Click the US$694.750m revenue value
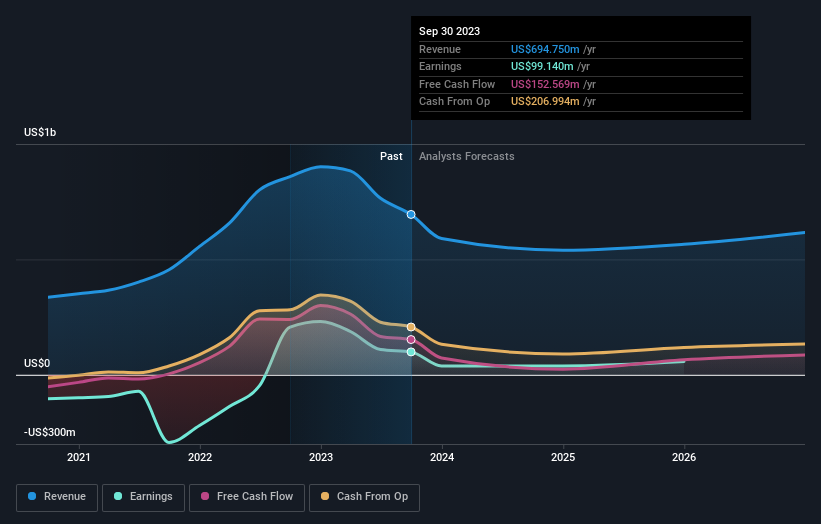The height and width of the screenshot is (524, 821). click(545, 49)
